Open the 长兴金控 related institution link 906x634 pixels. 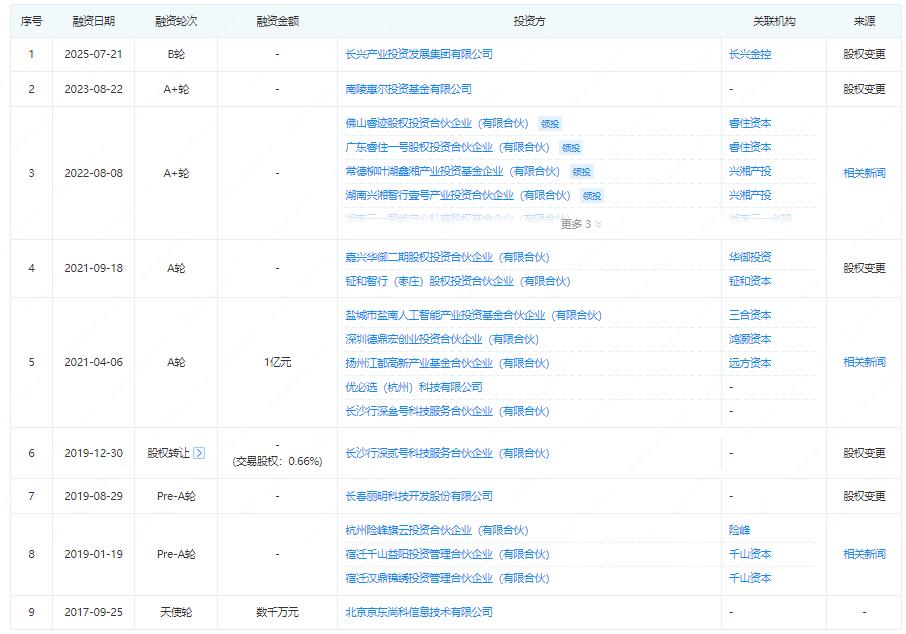pos(750,54)
